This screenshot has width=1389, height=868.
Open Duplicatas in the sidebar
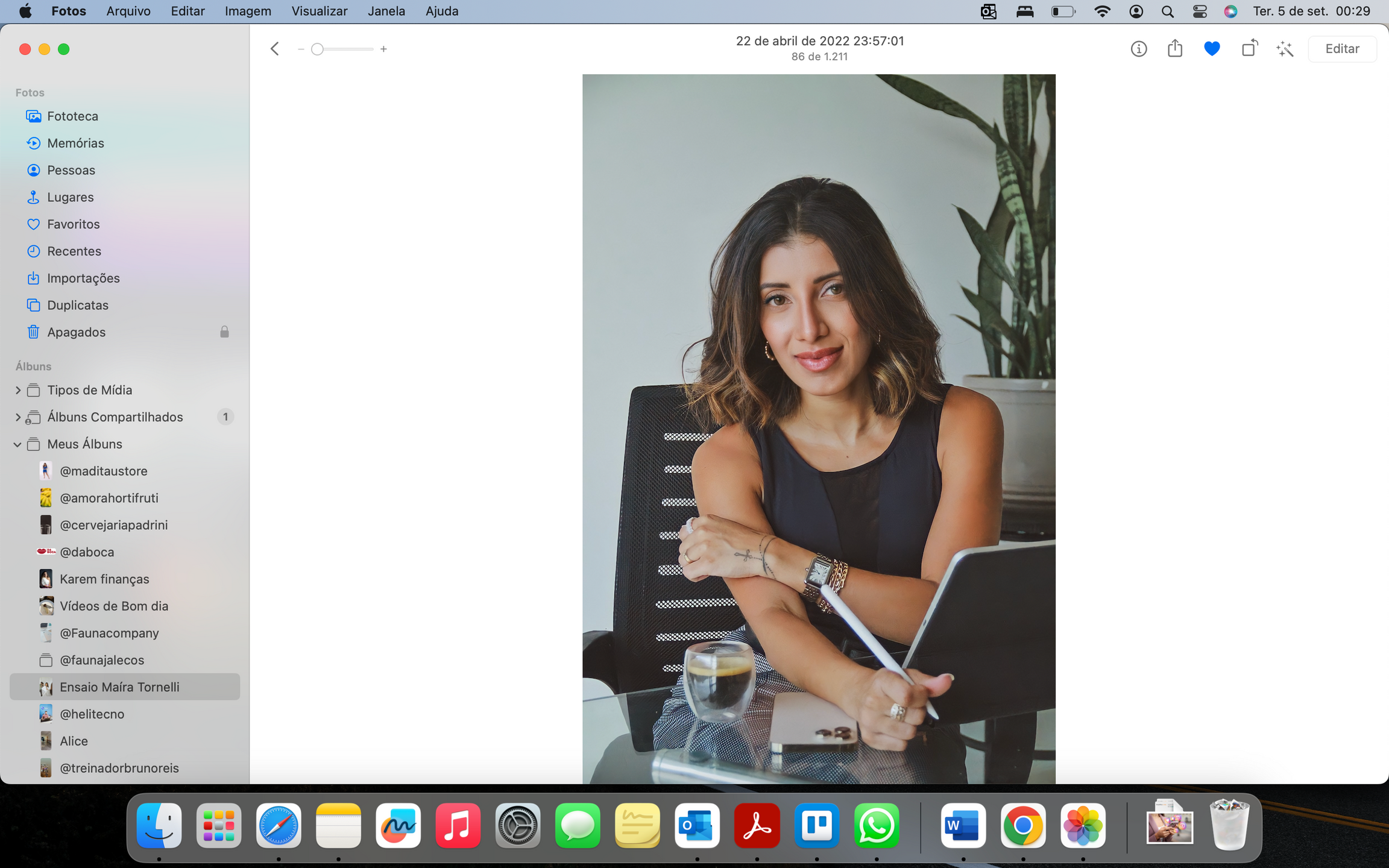125,305
